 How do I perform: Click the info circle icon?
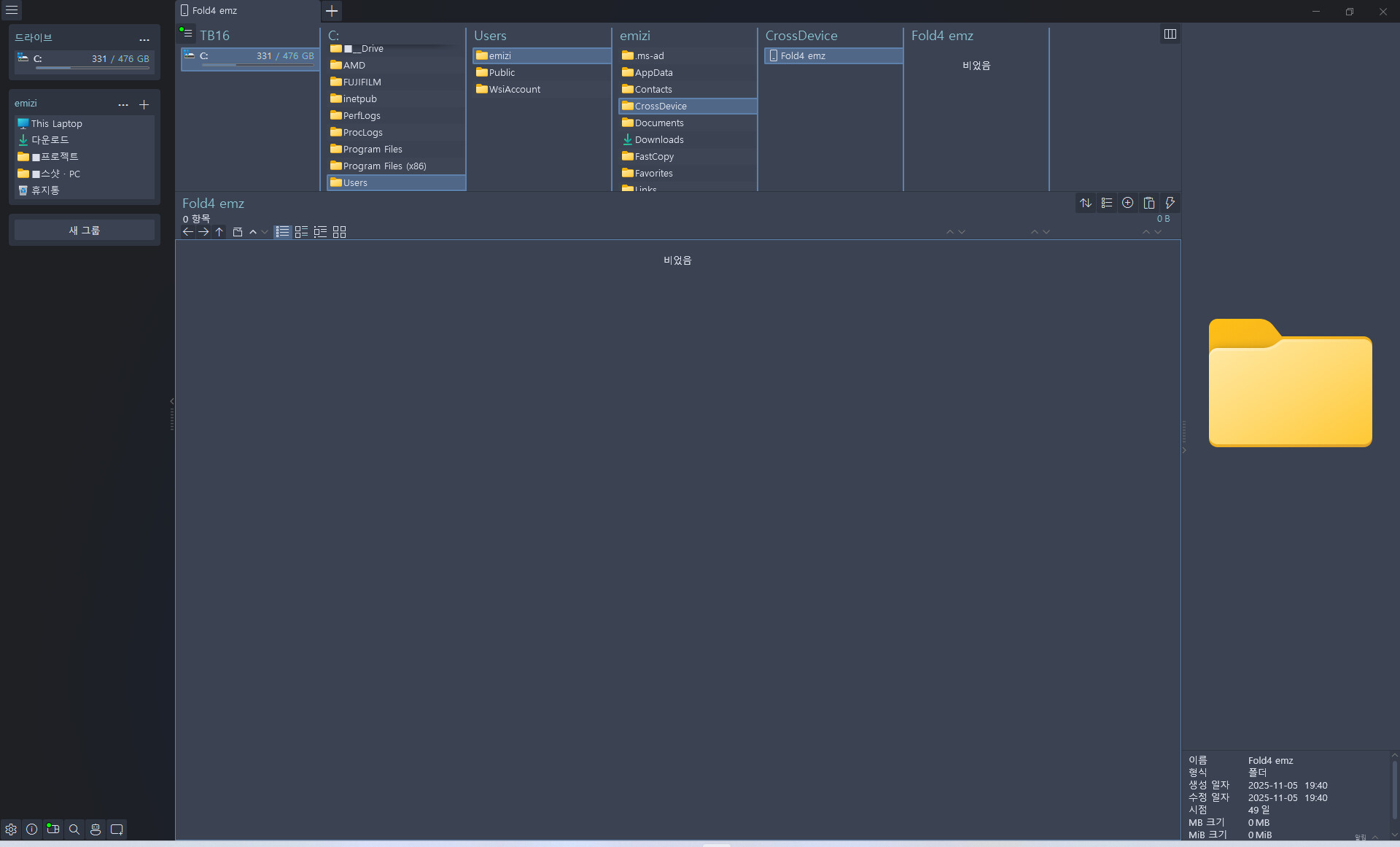coord(32,829)
